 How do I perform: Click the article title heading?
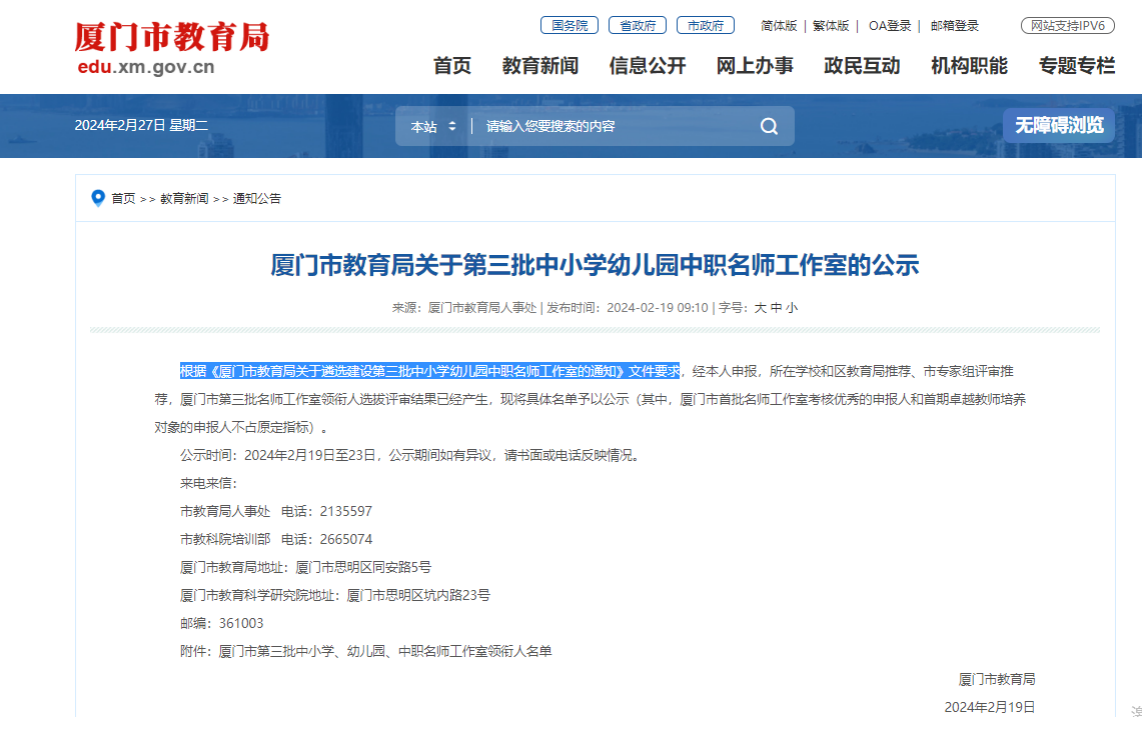(595, 265)
